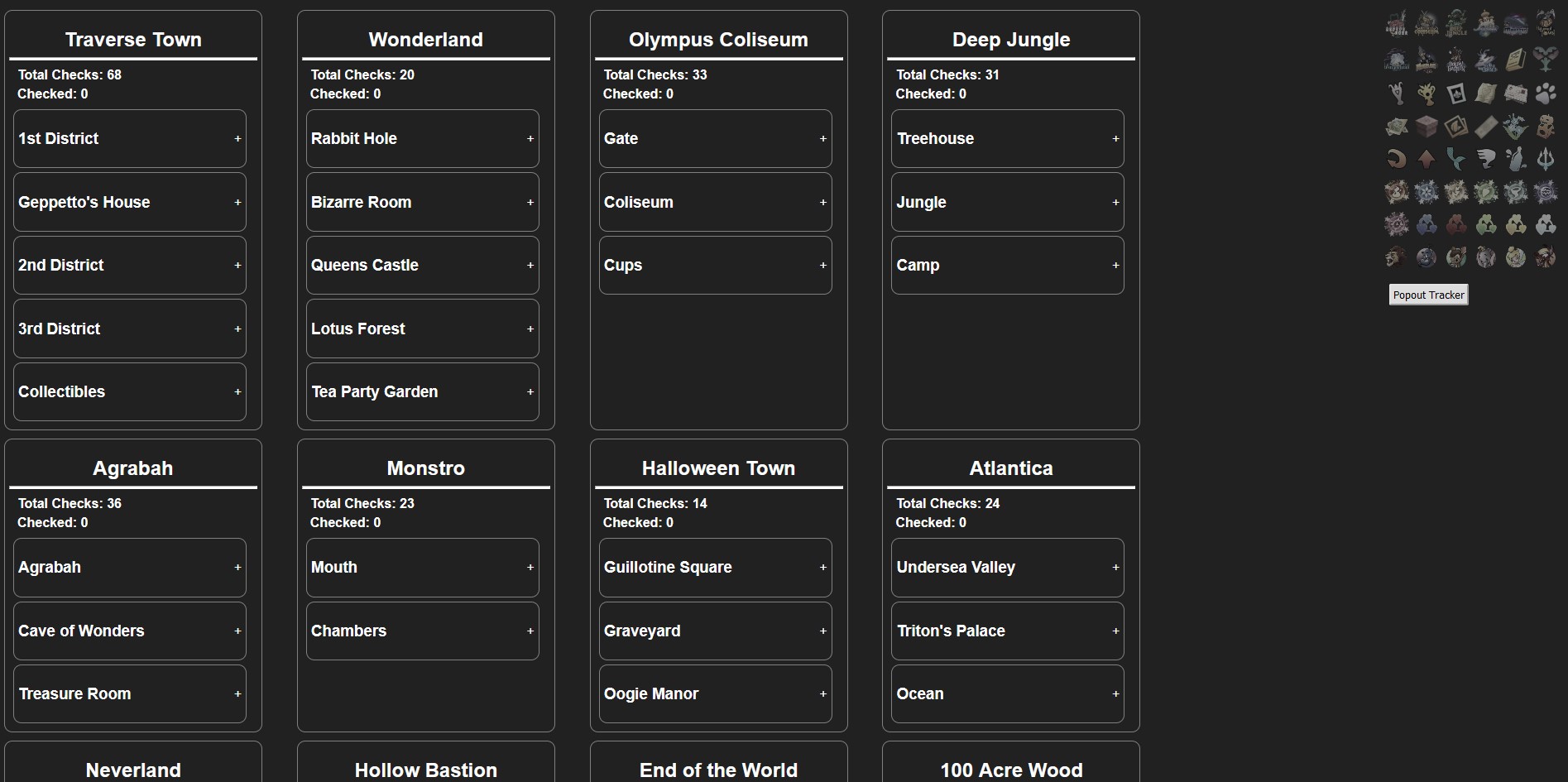Toggle the Agrabah palace logo icon
The image size is (1568, 782).
coord(1486,23)
